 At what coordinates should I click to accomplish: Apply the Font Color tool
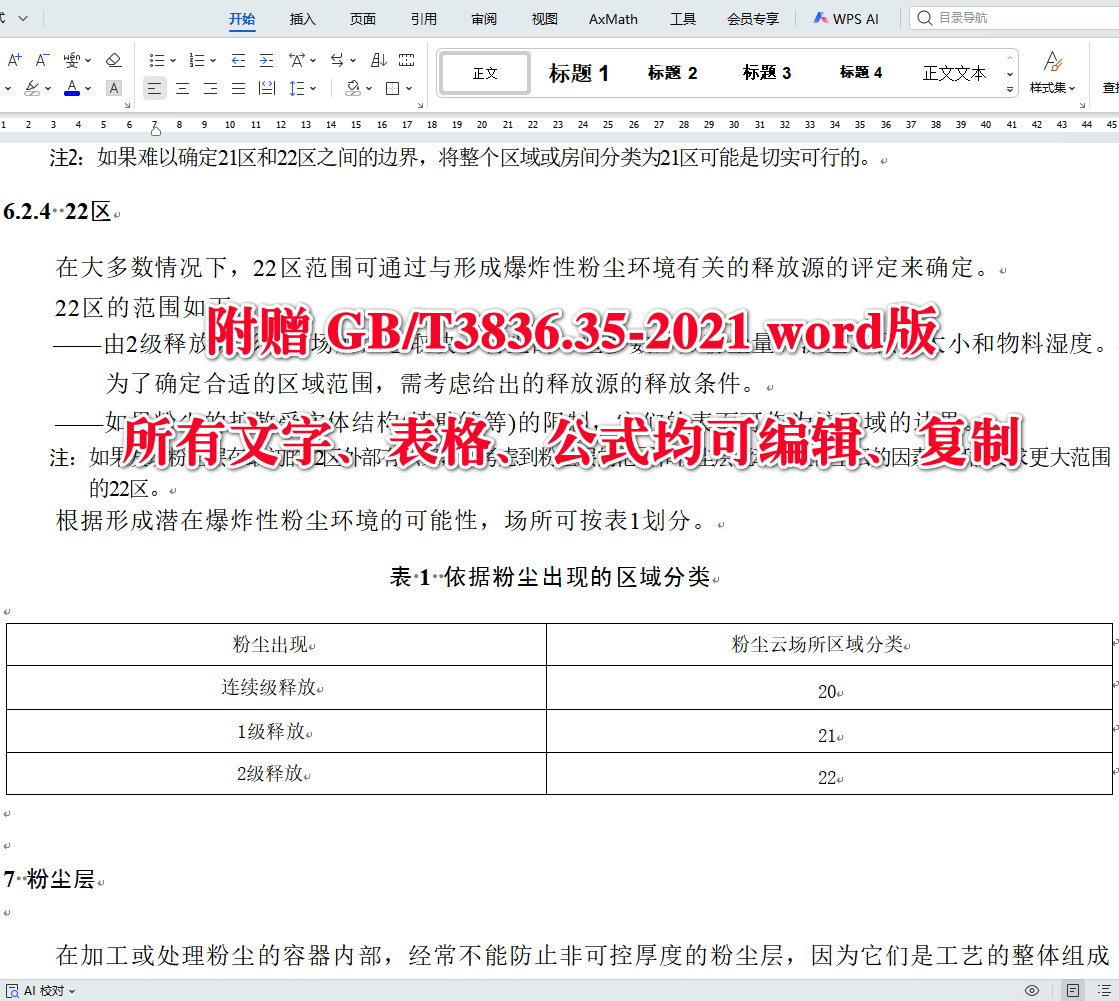click(x=71, y=88)
